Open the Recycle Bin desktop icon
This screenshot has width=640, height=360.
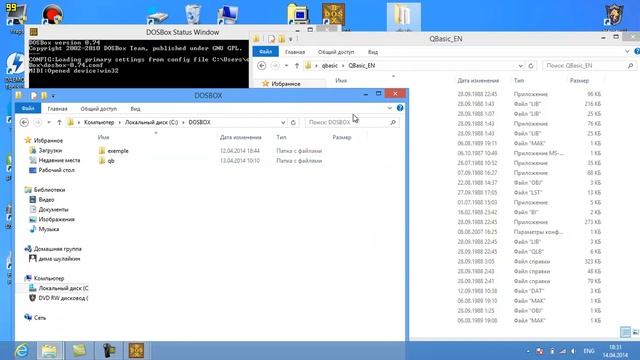(x=193, y=14)
